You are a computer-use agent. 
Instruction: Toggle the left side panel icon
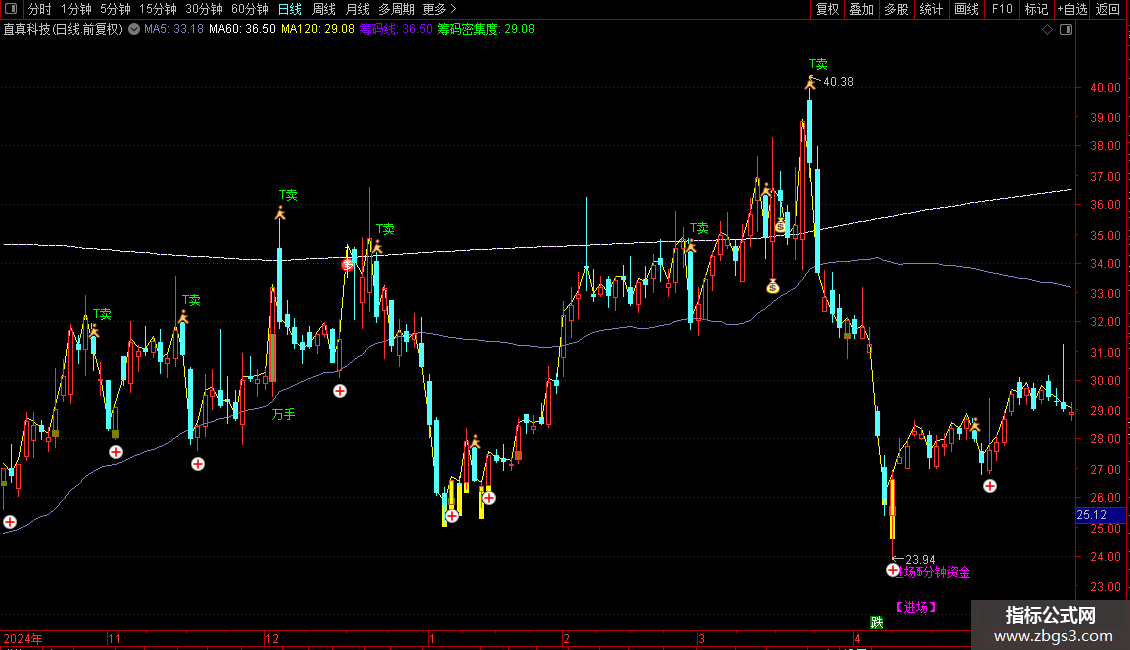click(11, 9)
